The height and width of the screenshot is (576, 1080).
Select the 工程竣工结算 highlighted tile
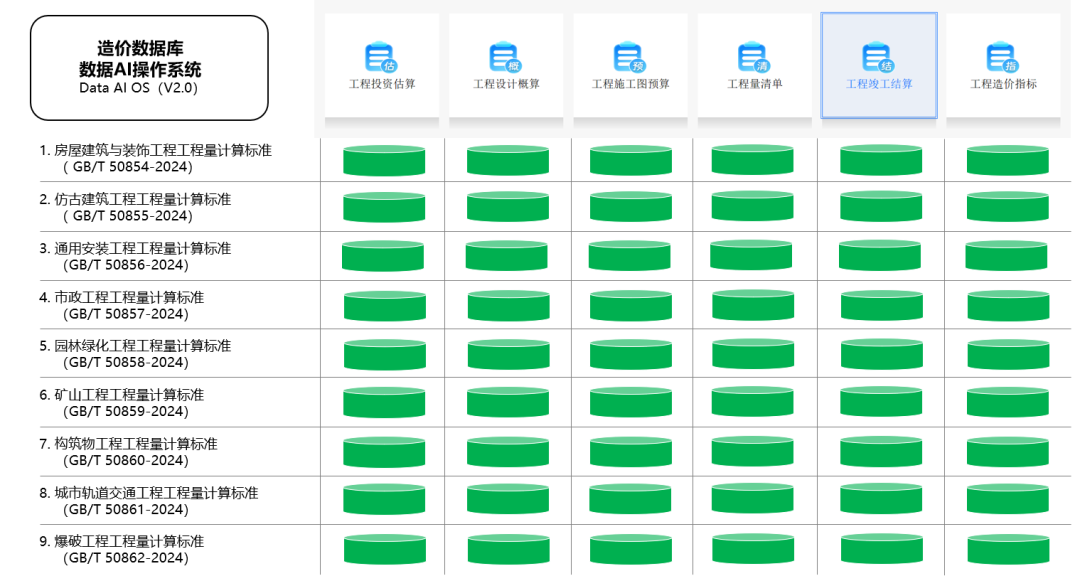click(879, 65)
